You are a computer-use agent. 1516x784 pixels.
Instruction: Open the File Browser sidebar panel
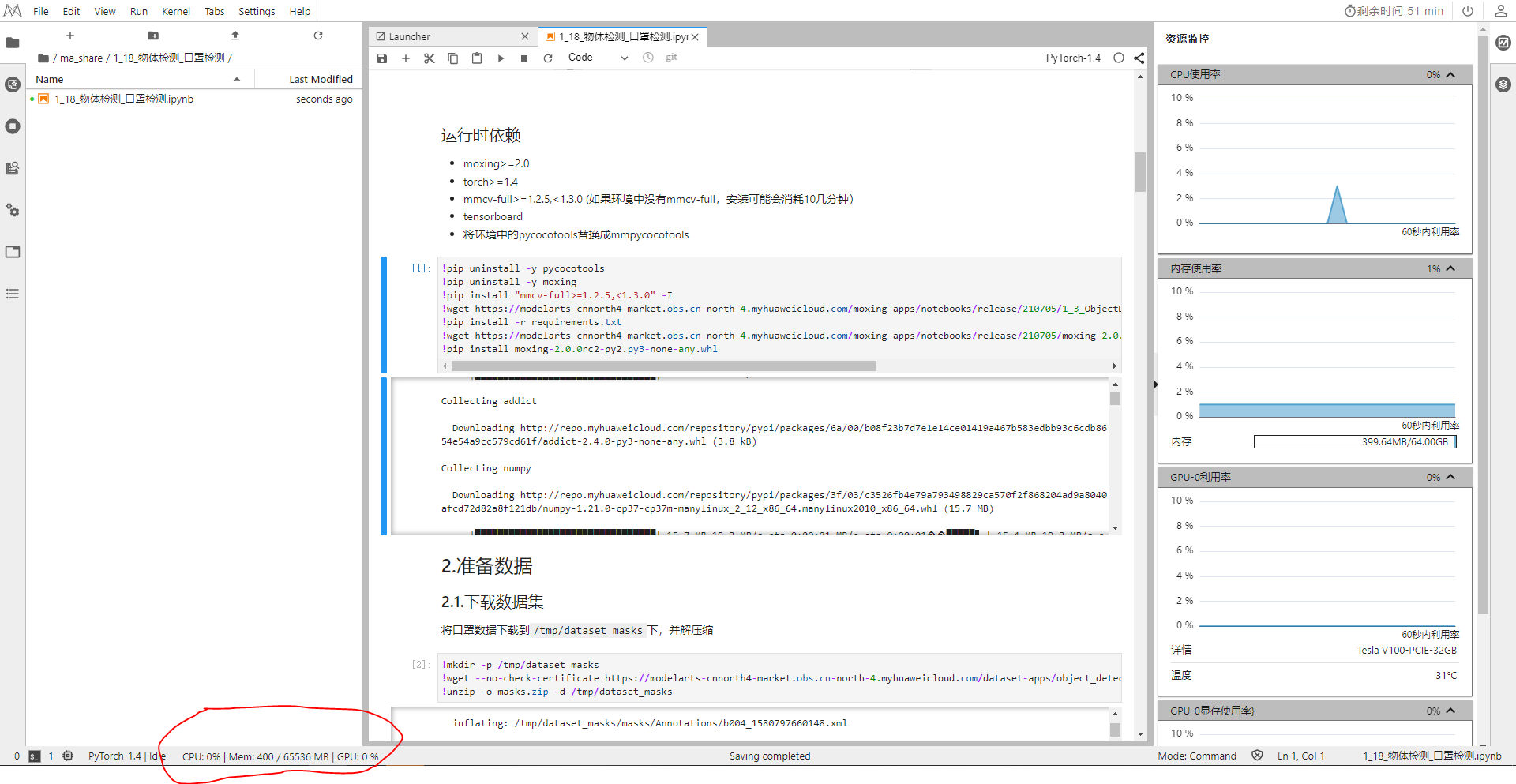(x=13, y=43)
